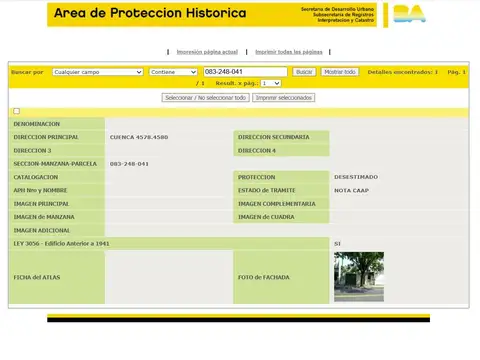Click the 'IMAGEN ADICIONAL' label
The image size is (480, 360).
(x=42, y=230)
